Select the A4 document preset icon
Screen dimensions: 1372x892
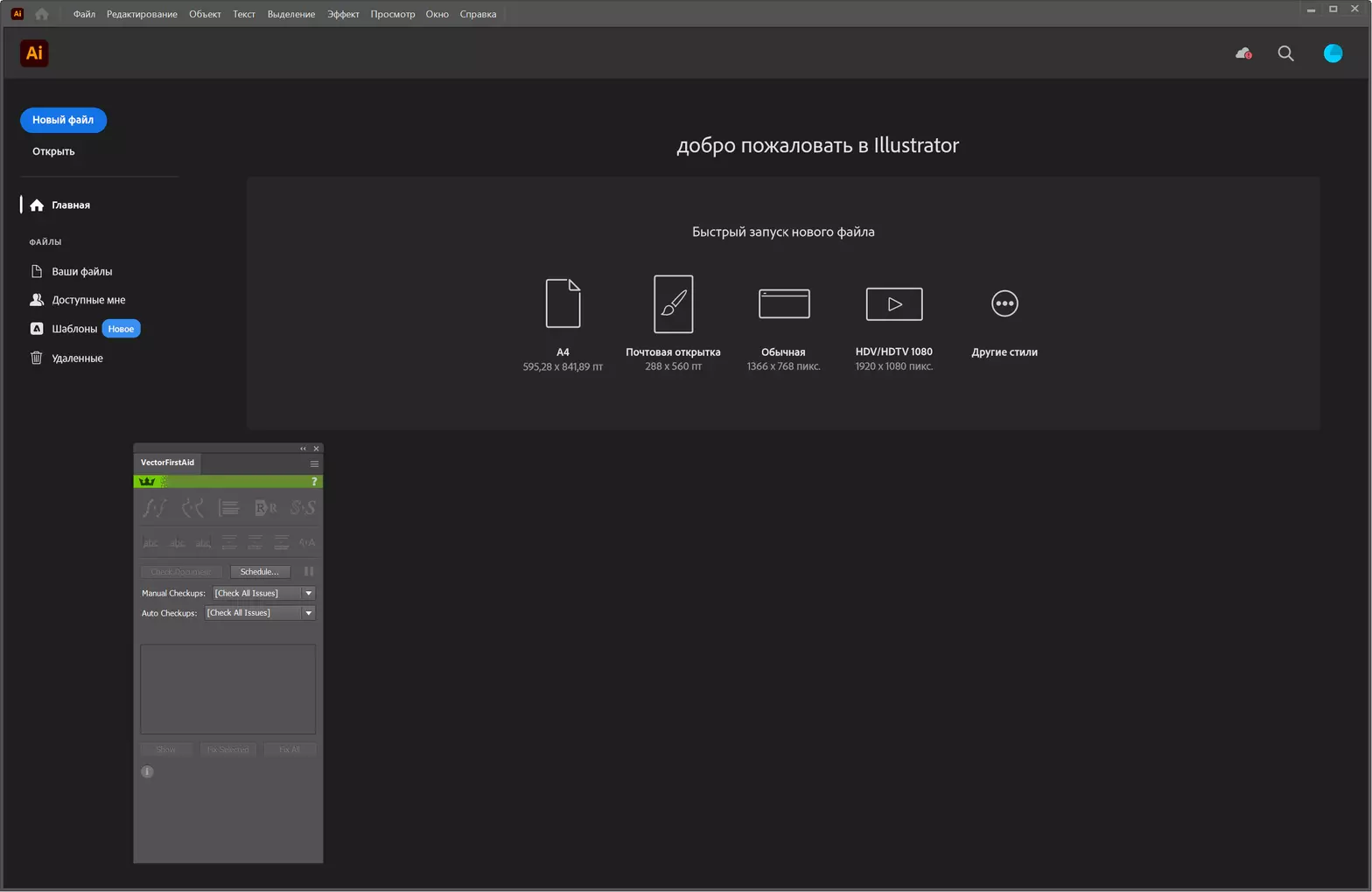click(563, 303)
